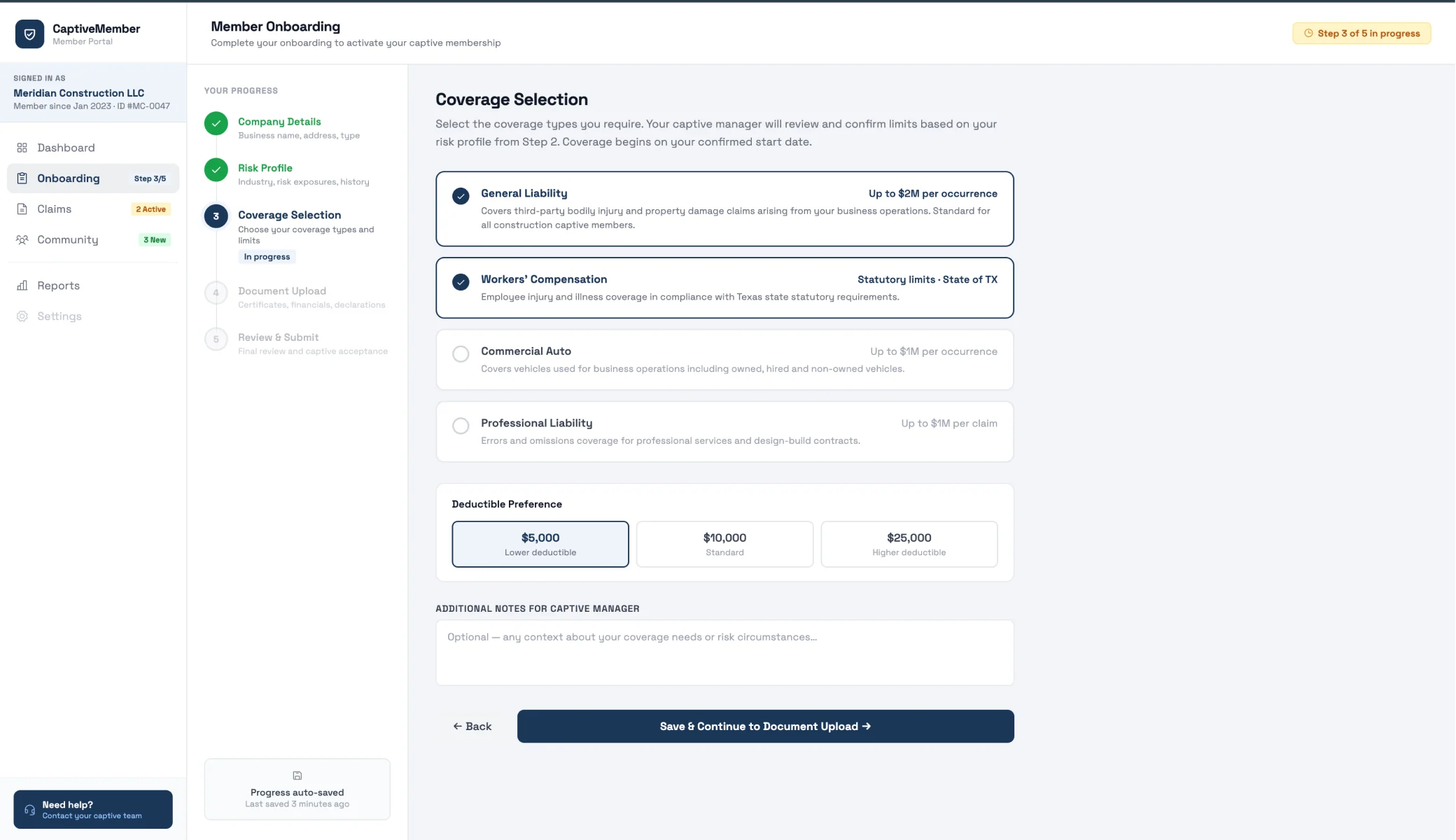This screenshot has width=1456, height=840.
Task: Select the Professional Liability coverage checkbox
Action: [x=461, y=426]
